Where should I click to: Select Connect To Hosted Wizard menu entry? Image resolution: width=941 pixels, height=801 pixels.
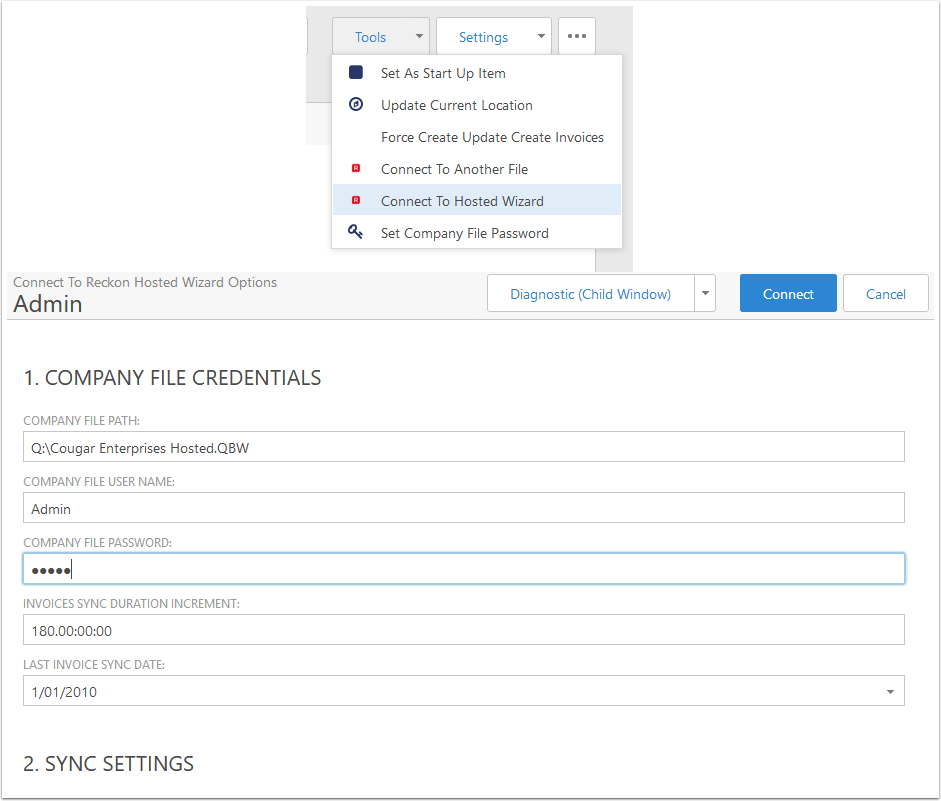pyautogui.click(x=477, y=201)
